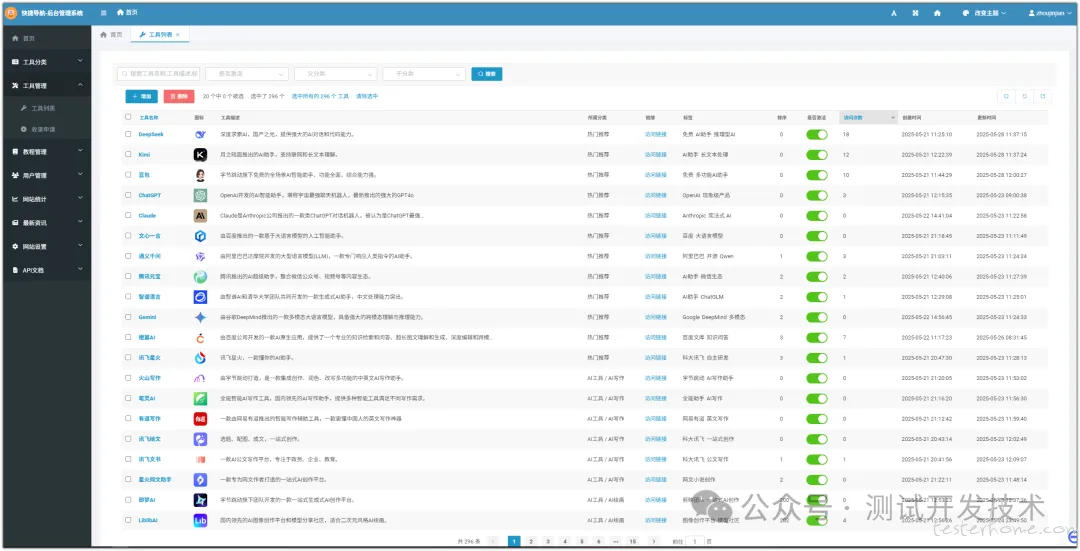
Task: Click the 有道写作 red logo icon
Action: pos(200,419)
